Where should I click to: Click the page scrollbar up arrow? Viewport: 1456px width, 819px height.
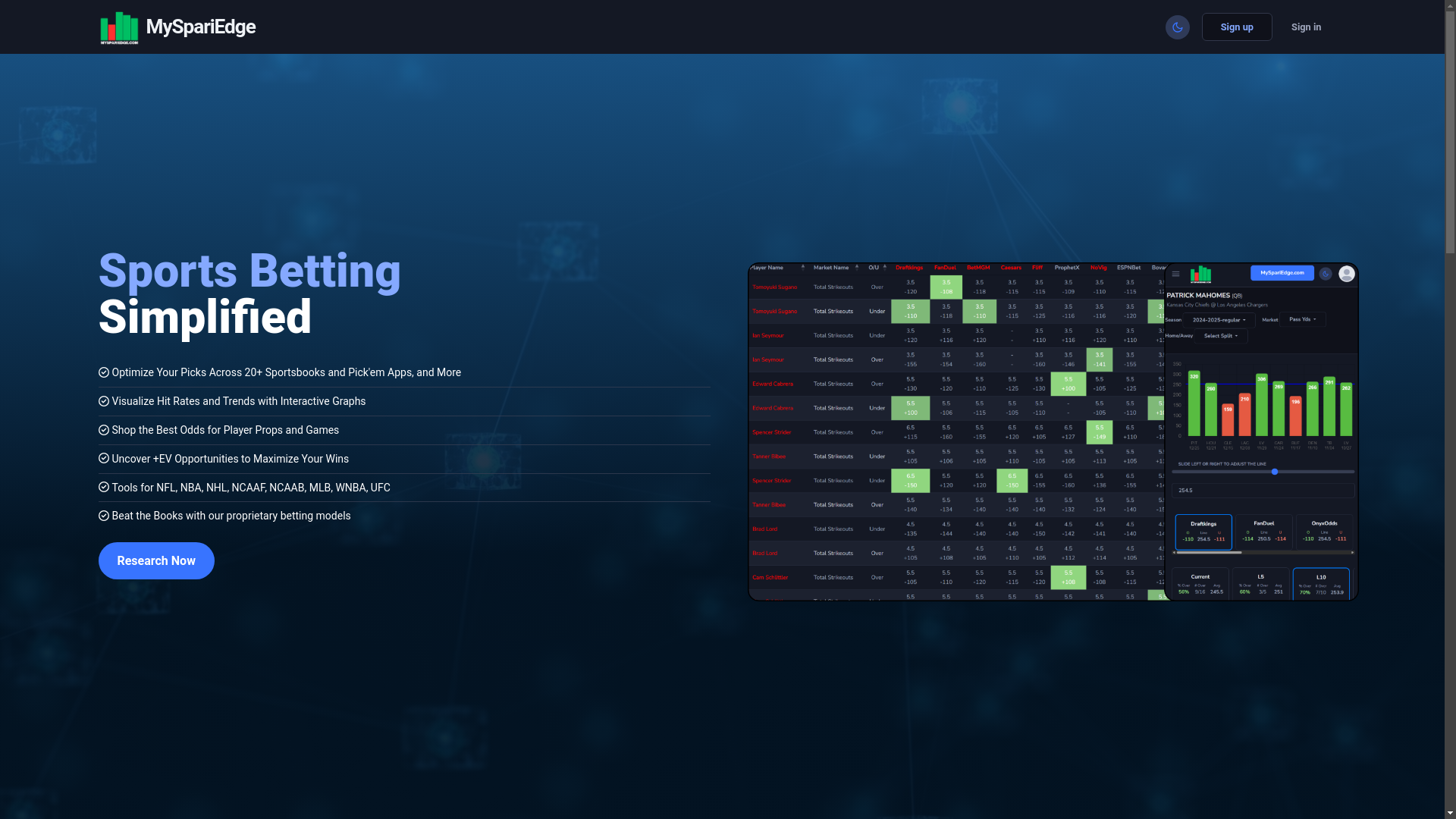tap(1450, 5)
